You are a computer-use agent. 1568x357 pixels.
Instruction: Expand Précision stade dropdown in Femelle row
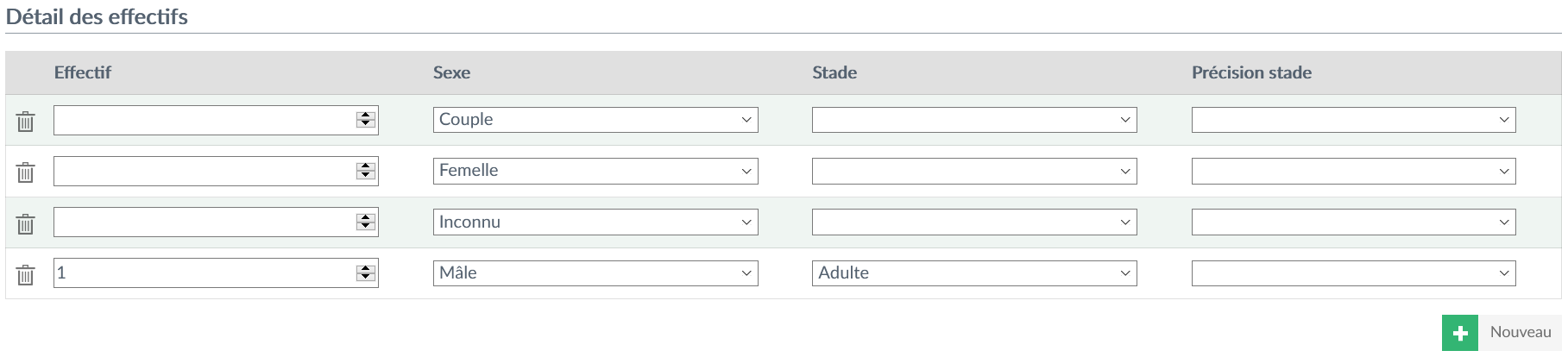pyautogui.click(x=1353, y=171)
